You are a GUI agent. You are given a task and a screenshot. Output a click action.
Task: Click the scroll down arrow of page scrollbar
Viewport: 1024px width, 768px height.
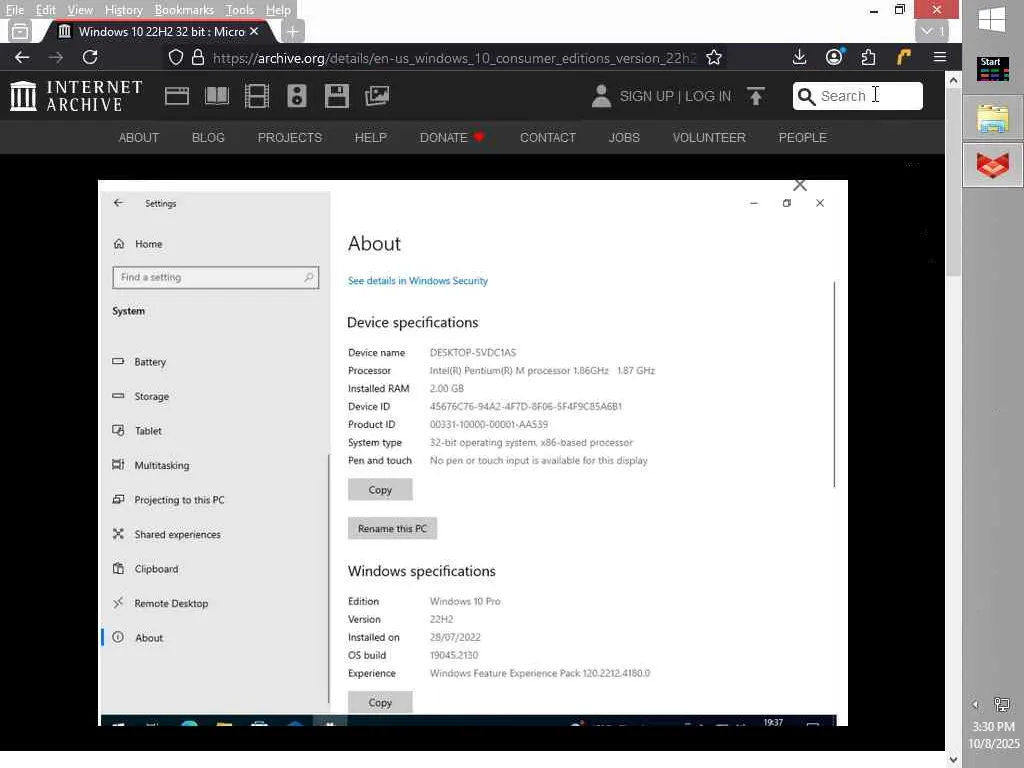[953, 759]
